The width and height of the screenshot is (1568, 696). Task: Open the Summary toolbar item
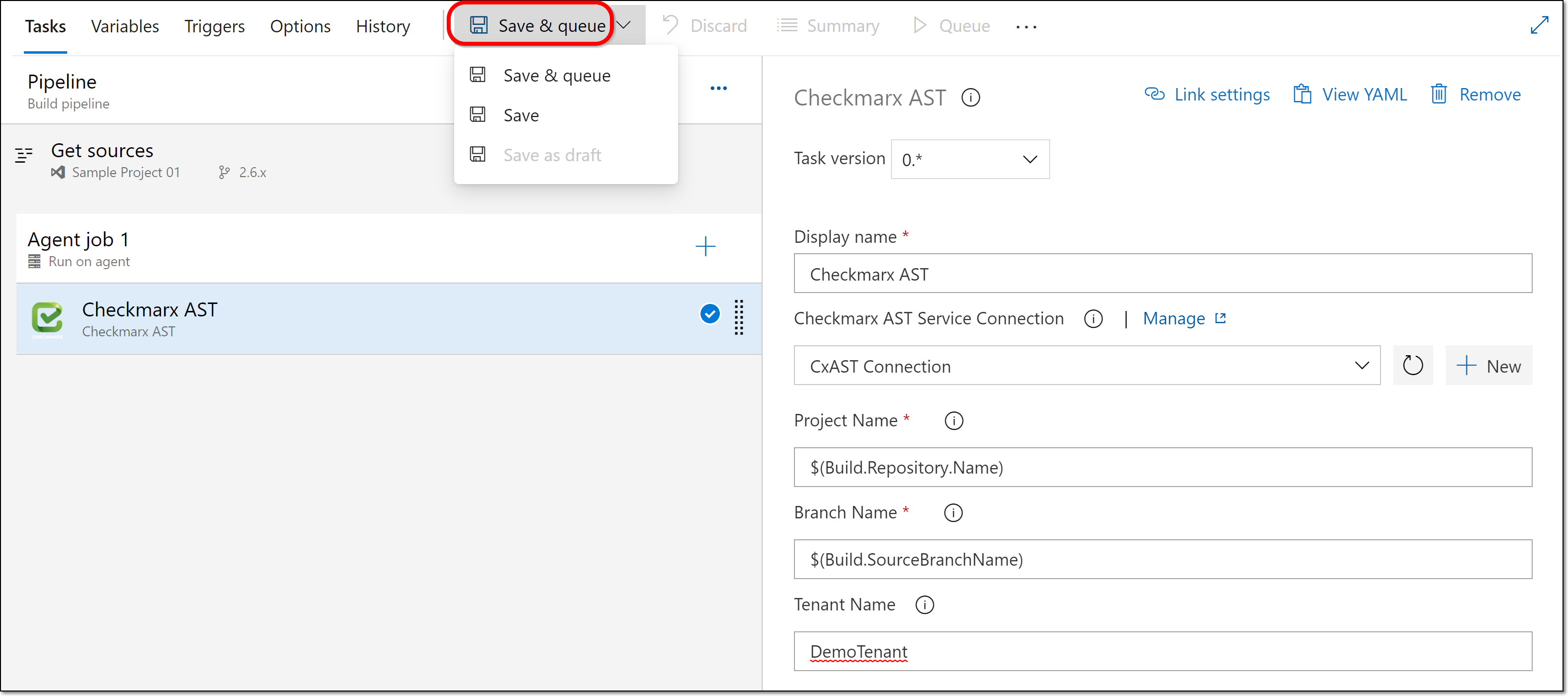coord(828,25)
